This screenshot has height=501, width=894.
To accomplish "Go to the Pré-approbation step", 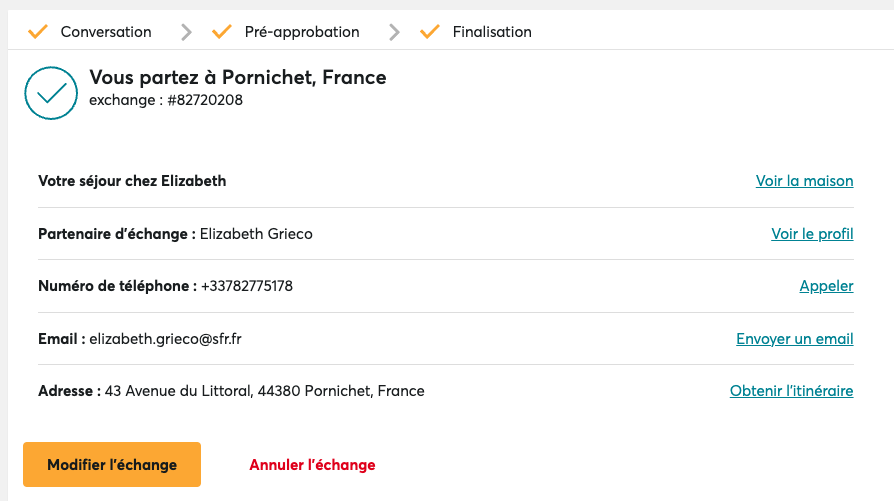I will click(302, 32).
